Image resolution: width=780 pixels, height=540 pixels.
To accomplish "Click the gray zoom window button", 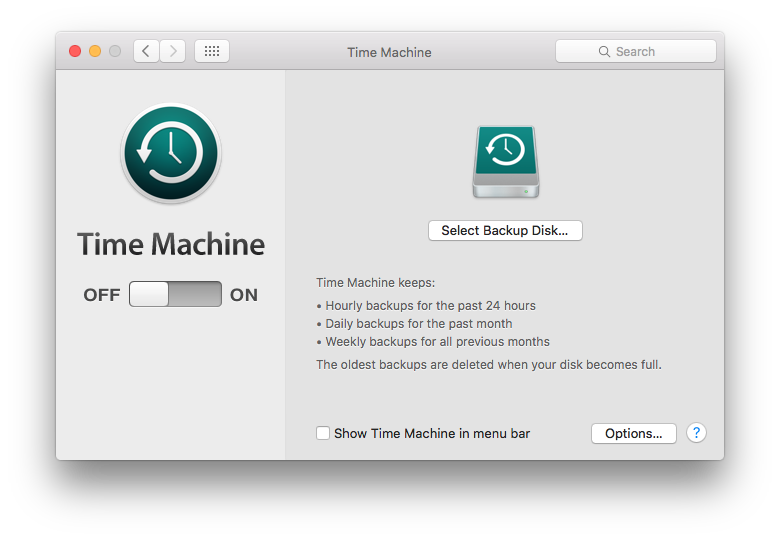I will click(115, 51).
